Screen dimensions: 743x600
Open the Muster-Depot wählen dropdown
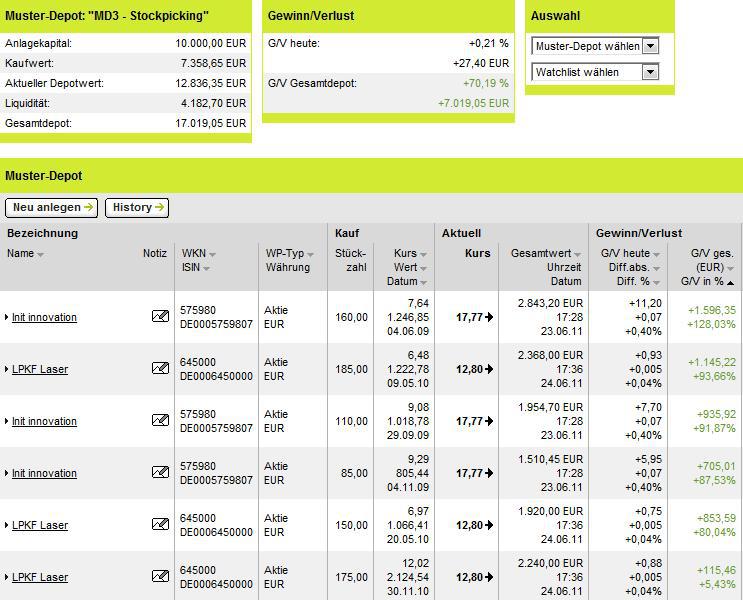(651, 46)
